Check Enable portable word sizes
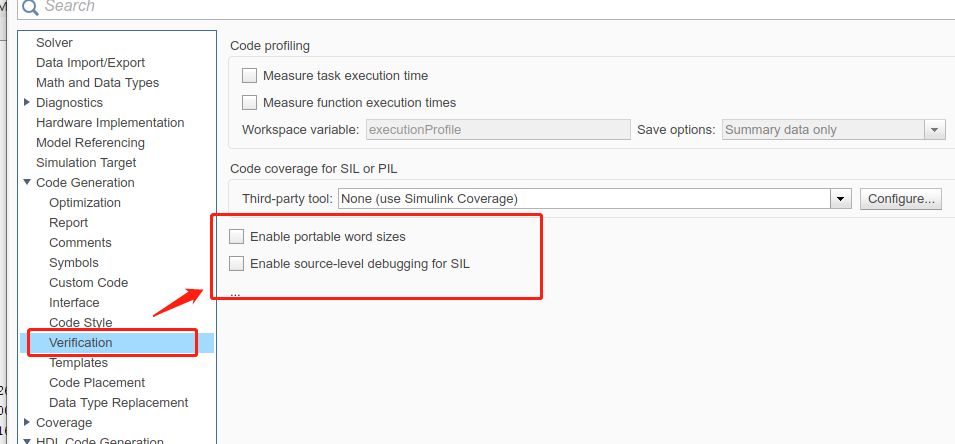 237,237
